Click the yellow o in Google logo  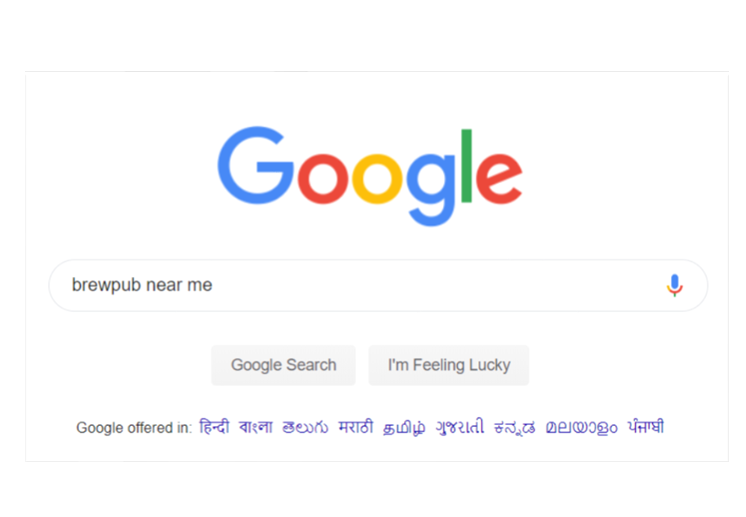[377, 179]
